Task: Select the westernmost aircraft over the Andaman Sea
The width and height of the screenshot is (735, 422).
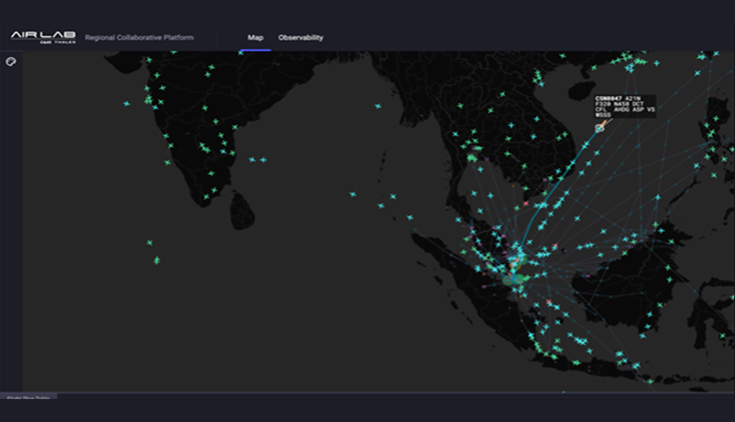Action: click(354, 194)
